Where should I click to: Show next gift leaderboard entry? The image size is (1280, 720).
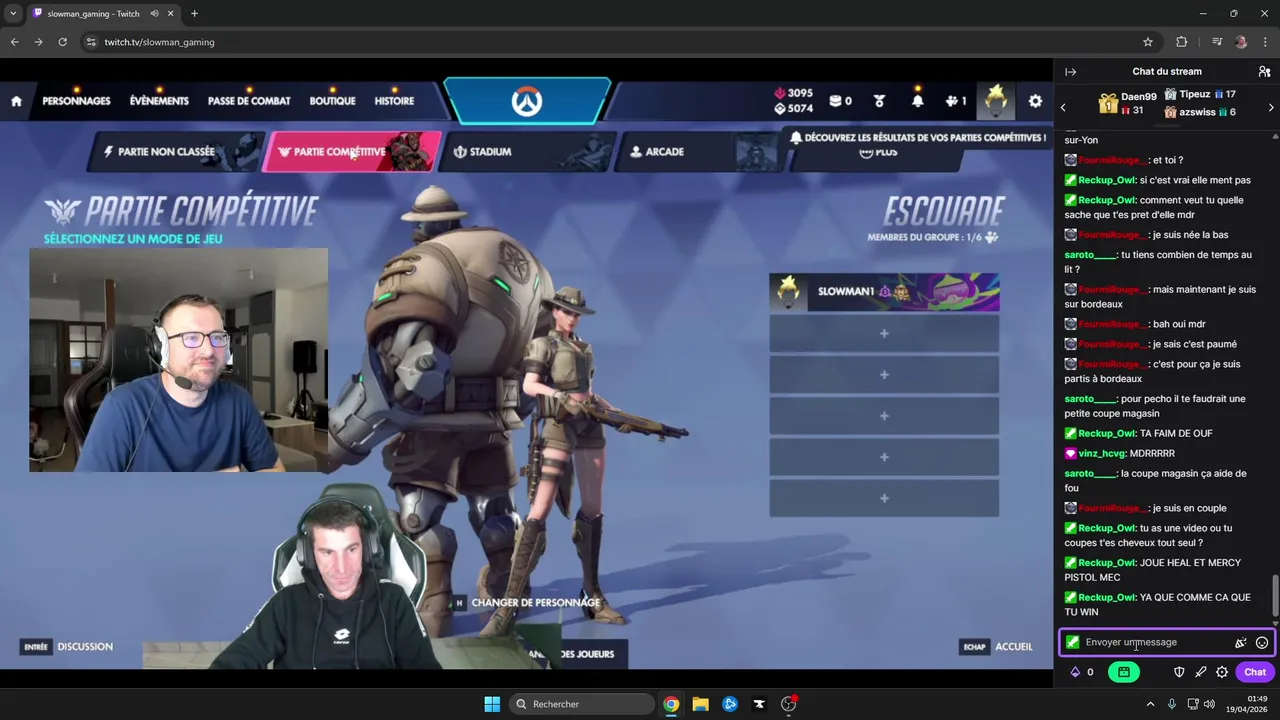tap(1271, 107)
